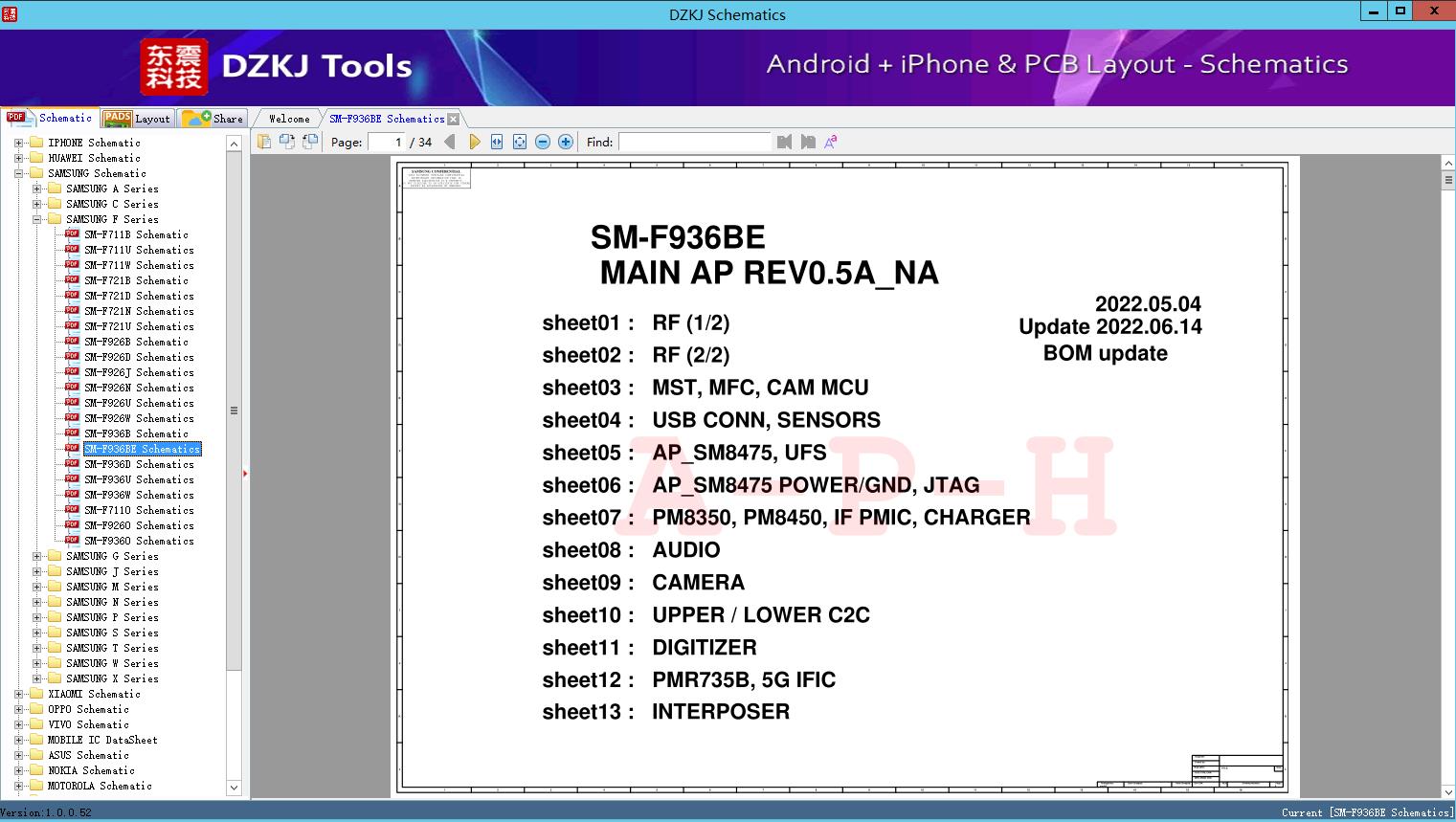The height and width of the screenshot is (822, 1456).
Task: Expand the HUAWEI Schematic folder
Action: tap(18, 158)
